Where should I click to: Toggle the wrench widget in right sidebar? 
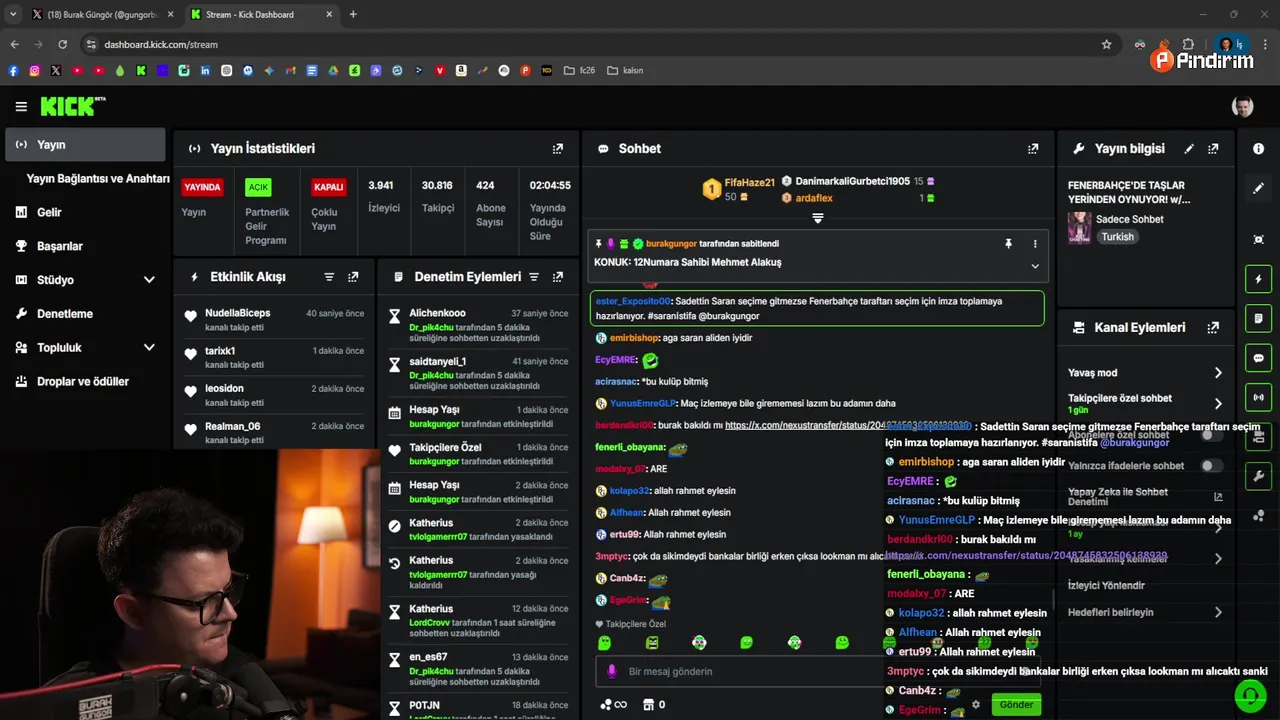coord(1258,476)
